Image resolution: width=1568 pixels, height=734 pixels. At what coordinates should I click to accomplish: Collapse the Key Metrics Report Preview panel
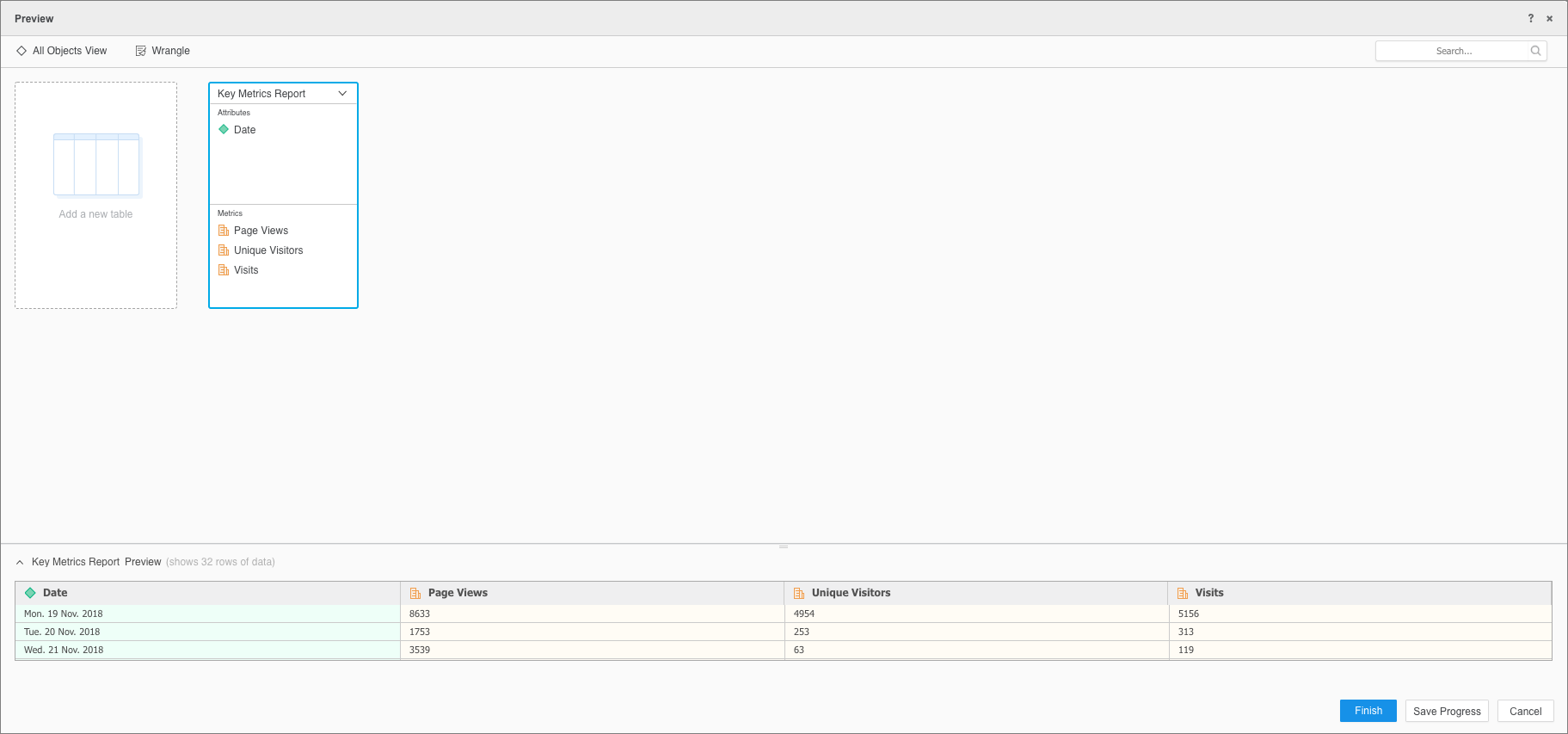[x=20, y=562]
